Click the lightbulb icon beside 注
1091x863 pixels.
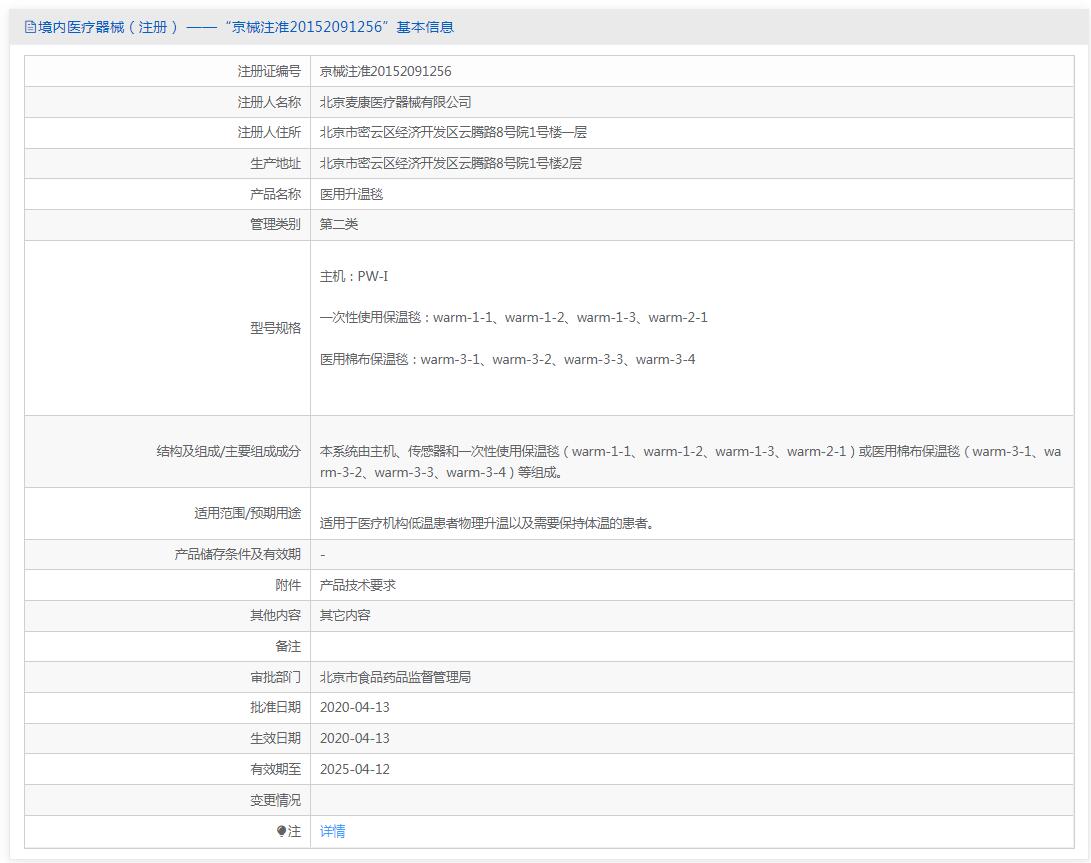click(281, 831)
